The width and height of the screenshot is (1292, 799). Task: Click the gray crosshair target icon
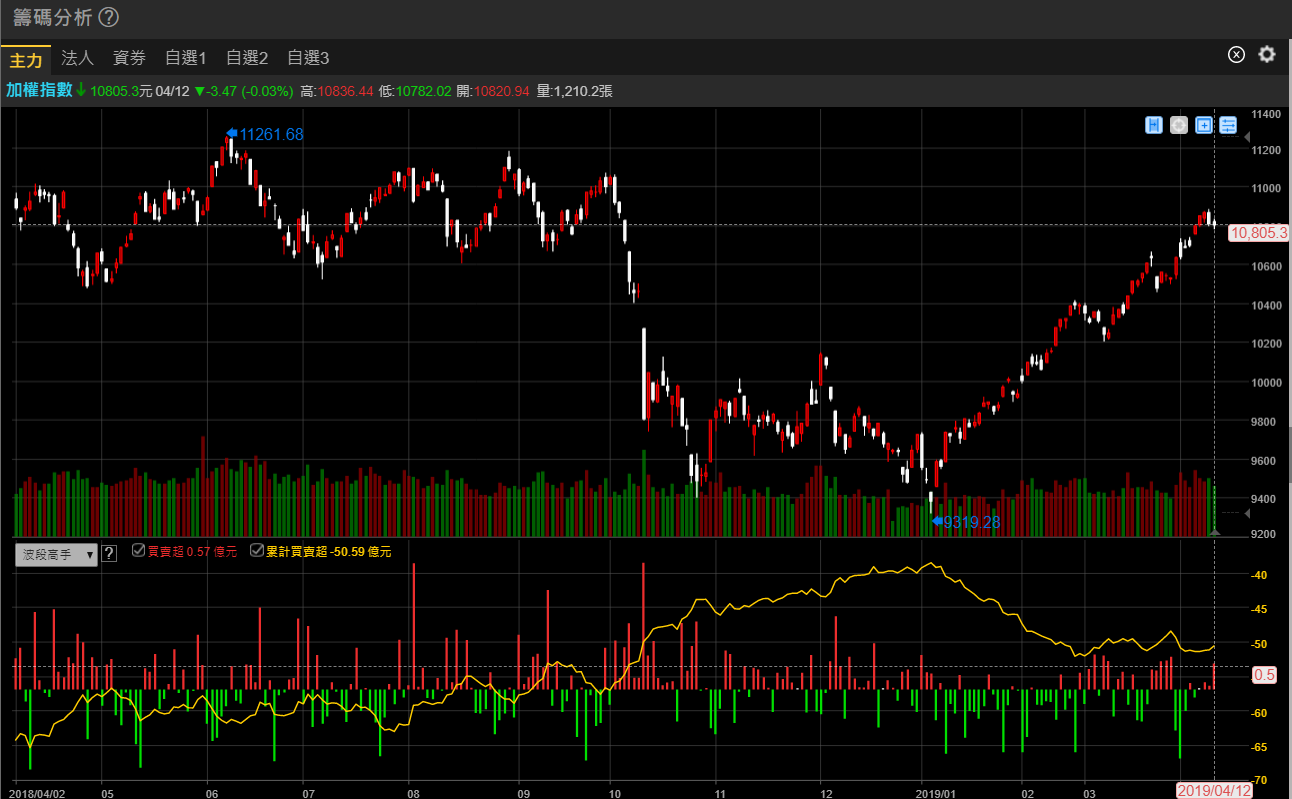[1179, 125]
